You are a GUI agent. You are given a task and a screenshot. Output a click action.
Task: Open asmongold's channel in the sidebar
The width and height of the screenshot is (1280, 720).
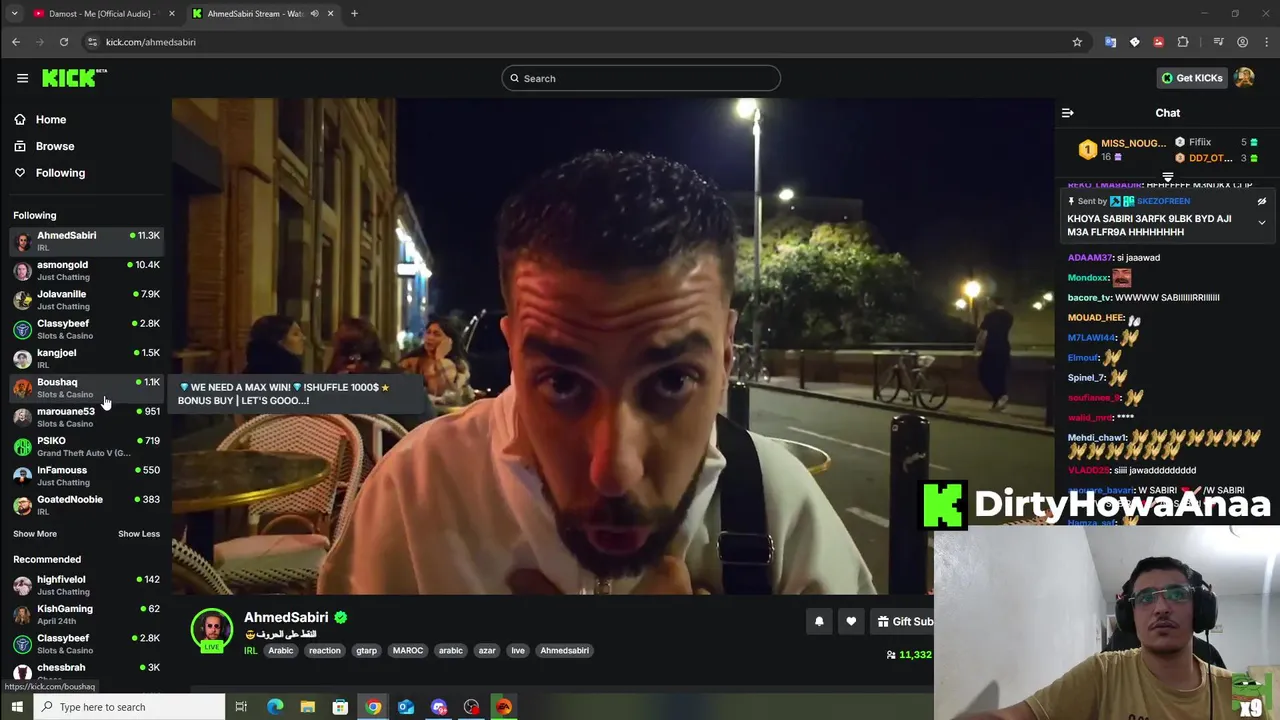click(x=87, y=270)
